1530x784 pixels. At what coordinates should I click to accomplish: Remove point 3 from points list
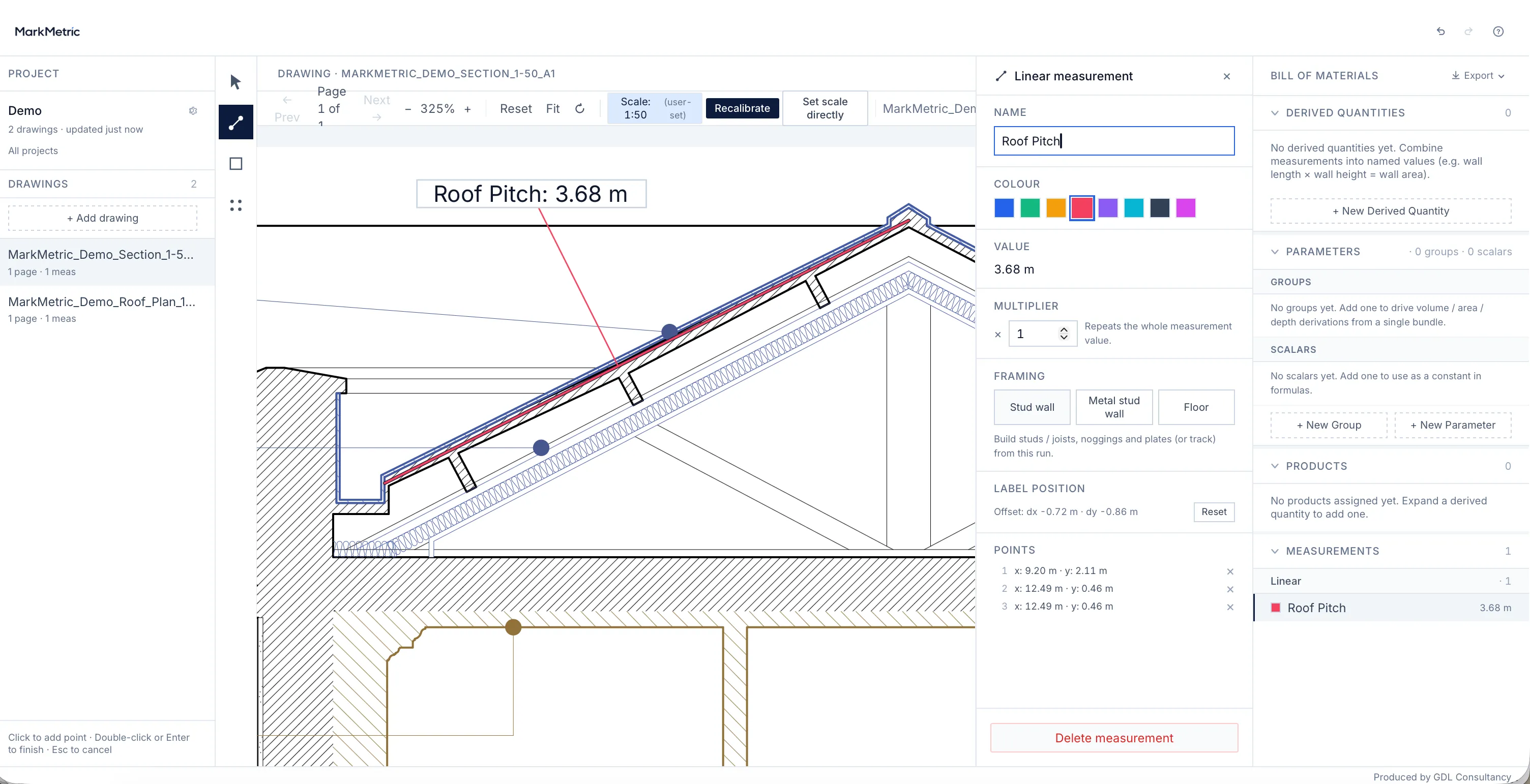[x=1230, y=607]
